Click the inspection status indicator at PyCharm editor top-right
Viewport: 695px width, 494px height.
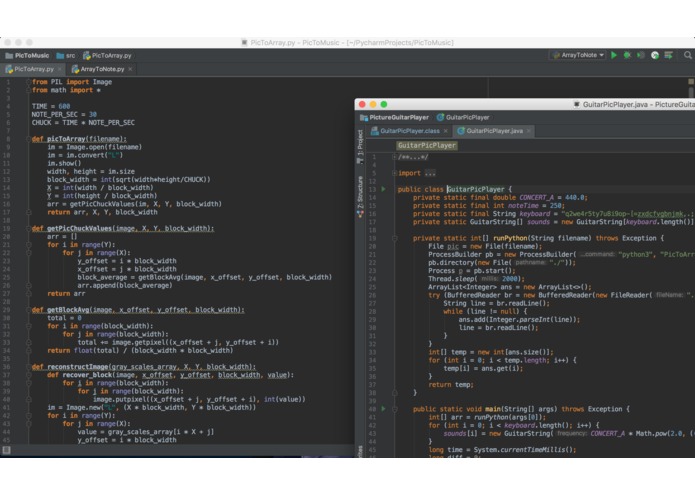(x=691, y=82)
